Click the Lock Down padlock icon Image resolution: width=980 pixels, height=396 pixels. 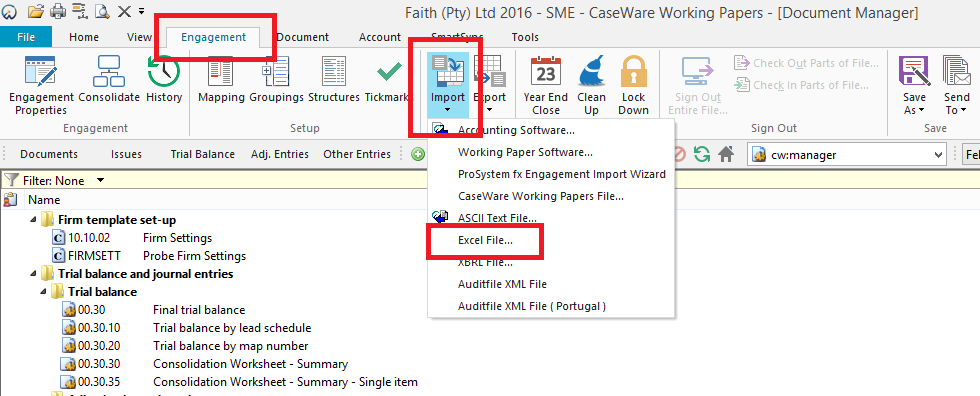click(634, 72)
